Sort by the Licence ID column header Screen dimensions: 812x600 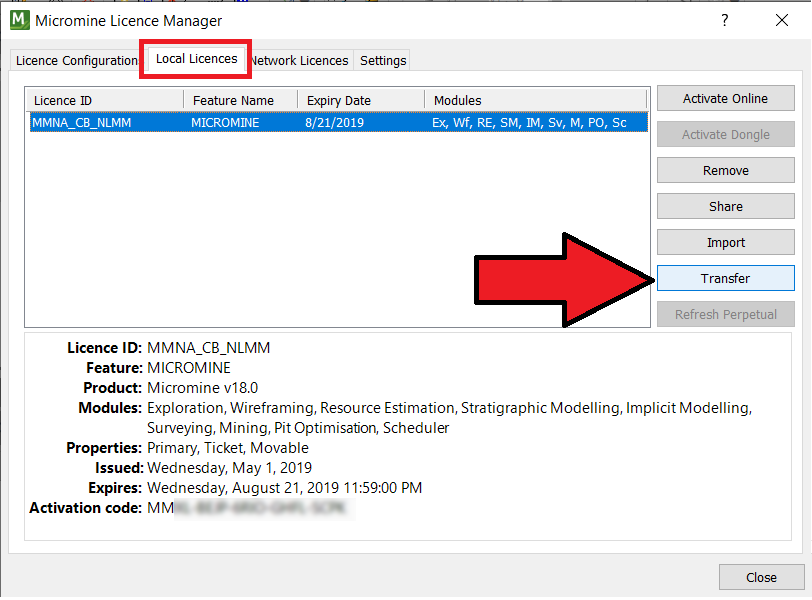(x=105, y=100)
